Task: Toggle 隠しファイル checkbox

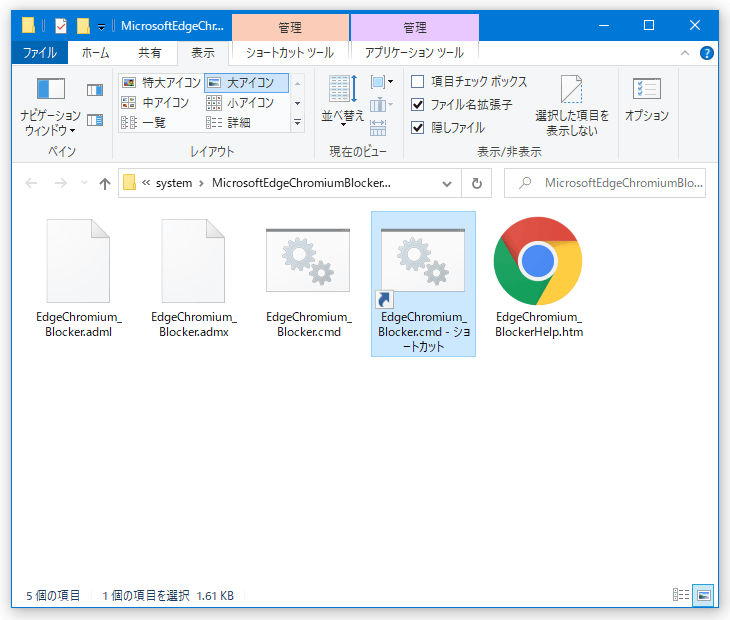Action: 418,127
